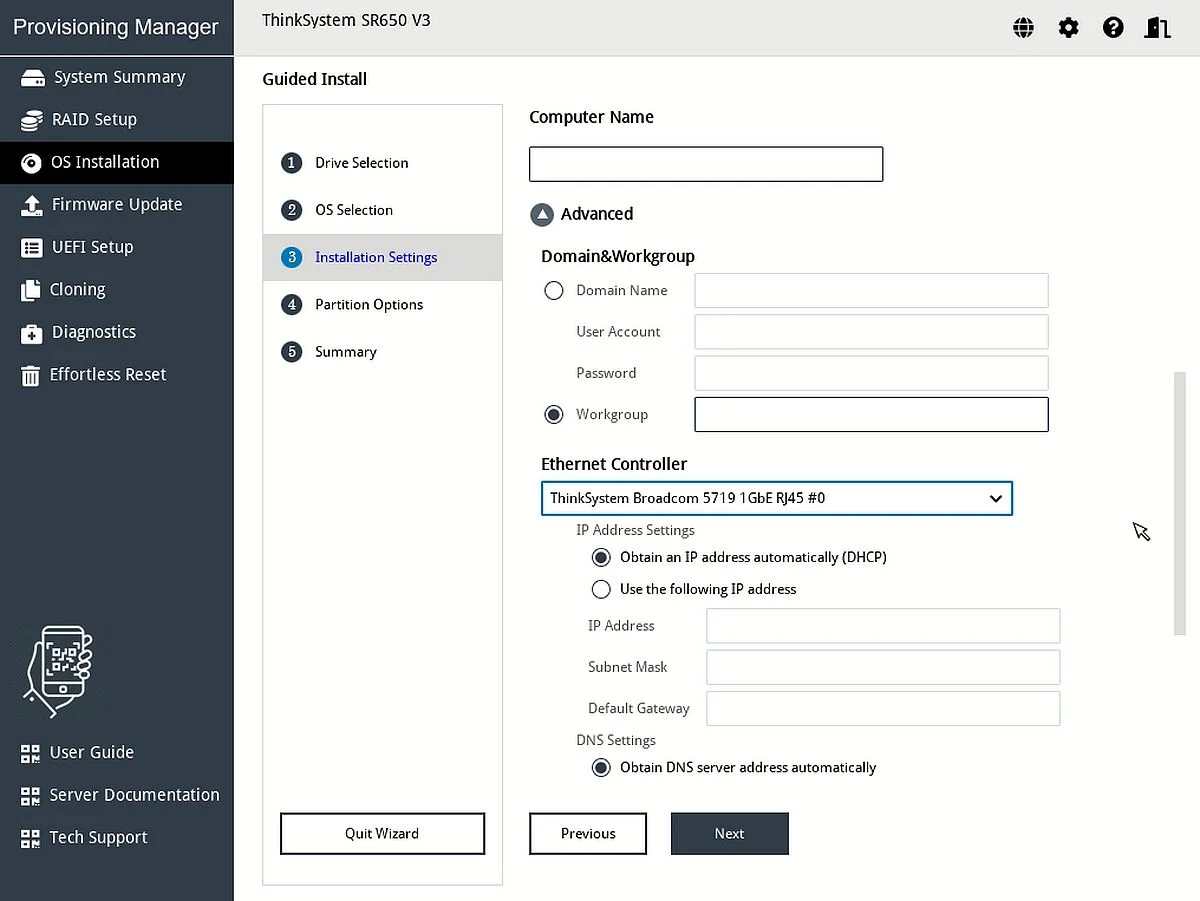
Task: Click the ThinkSystem SR650 V3 header text
Action: (346, 20)
